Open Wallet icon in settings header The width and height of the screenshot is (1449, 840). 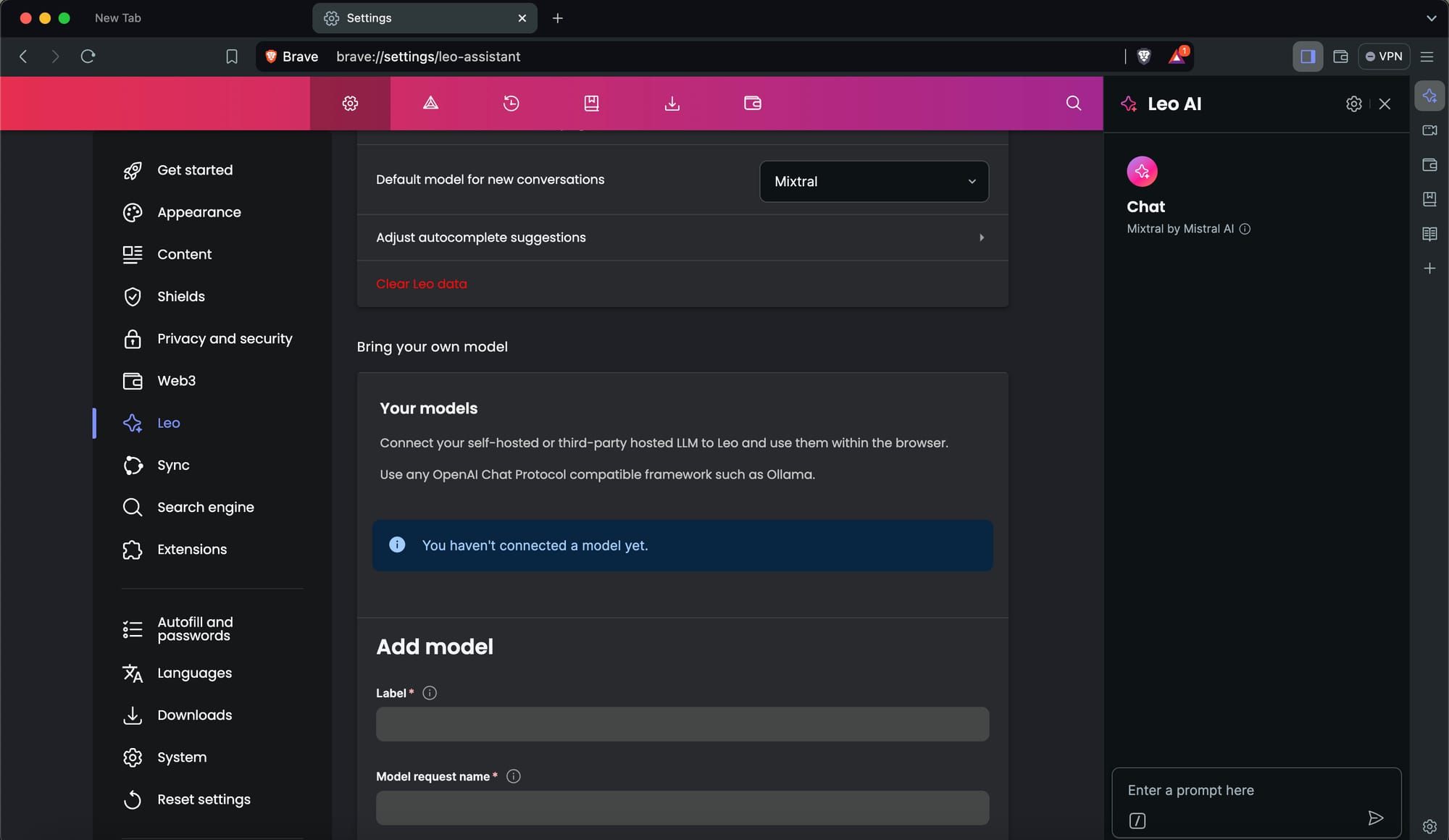click(x=752, y=103)
